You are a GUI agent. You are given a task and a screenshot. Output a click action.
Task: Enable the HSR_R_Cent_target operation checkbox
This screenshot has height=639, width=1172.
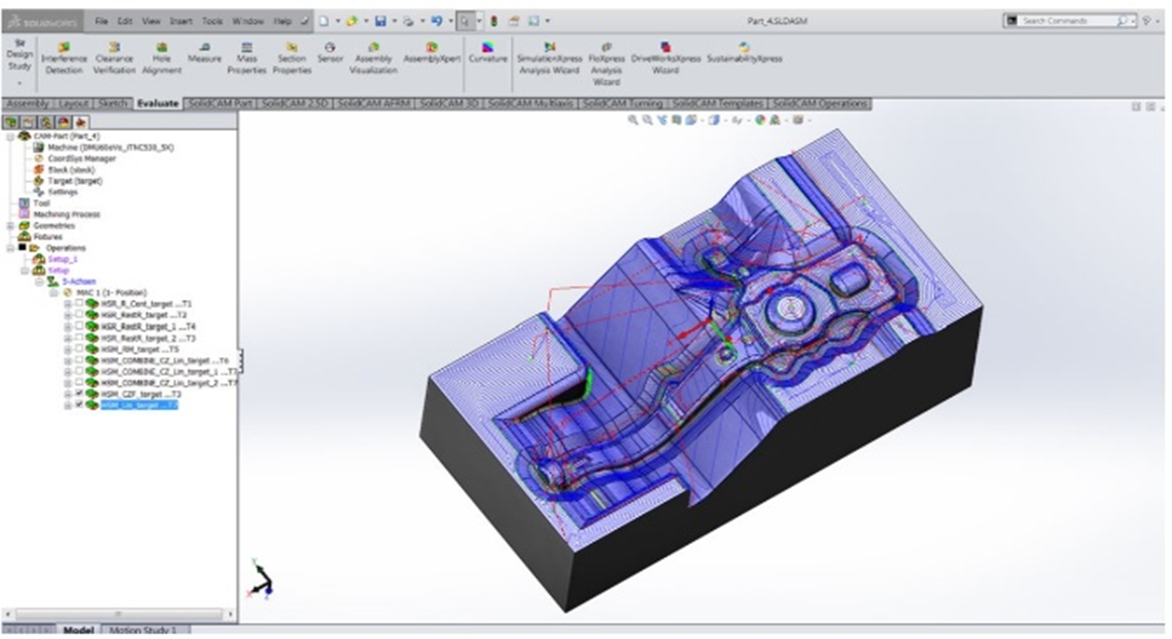79,304
